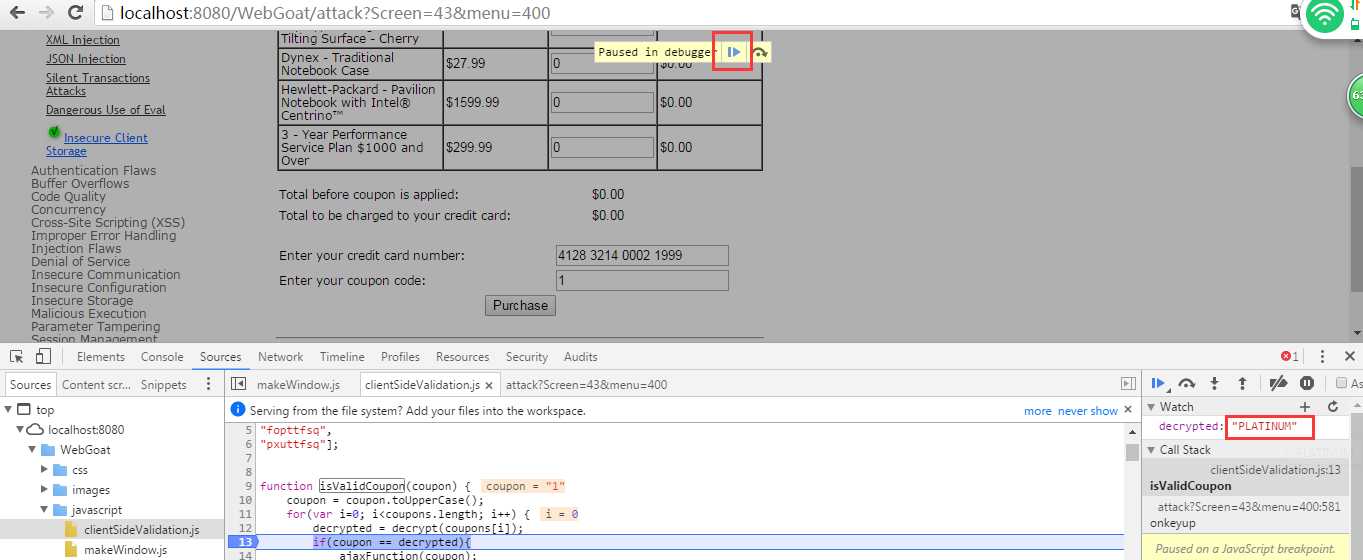Open Dangerous Use of Eval link
This screenshot has width=1363, height=560.
(x=106, y=110)
